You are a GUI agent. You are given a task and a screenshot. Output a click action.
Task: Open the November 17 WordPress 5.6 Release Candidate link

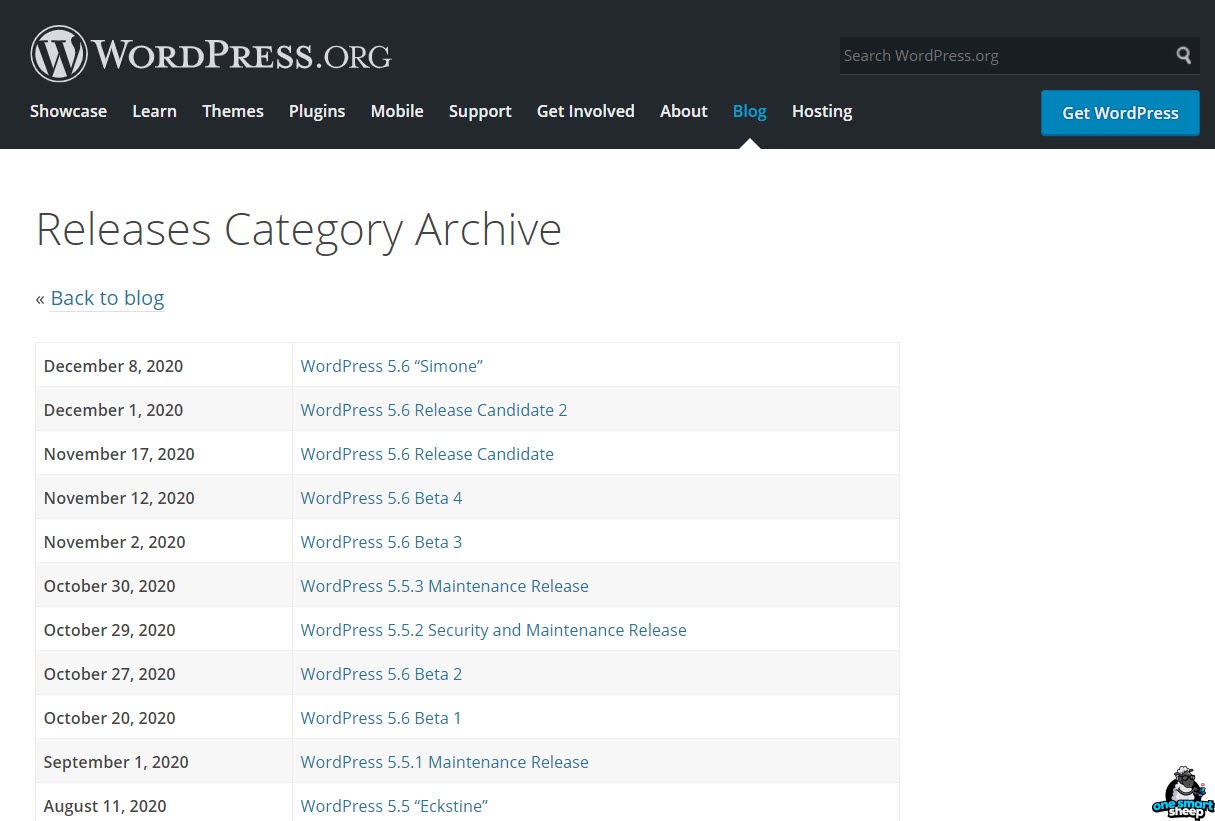(427, 454)
